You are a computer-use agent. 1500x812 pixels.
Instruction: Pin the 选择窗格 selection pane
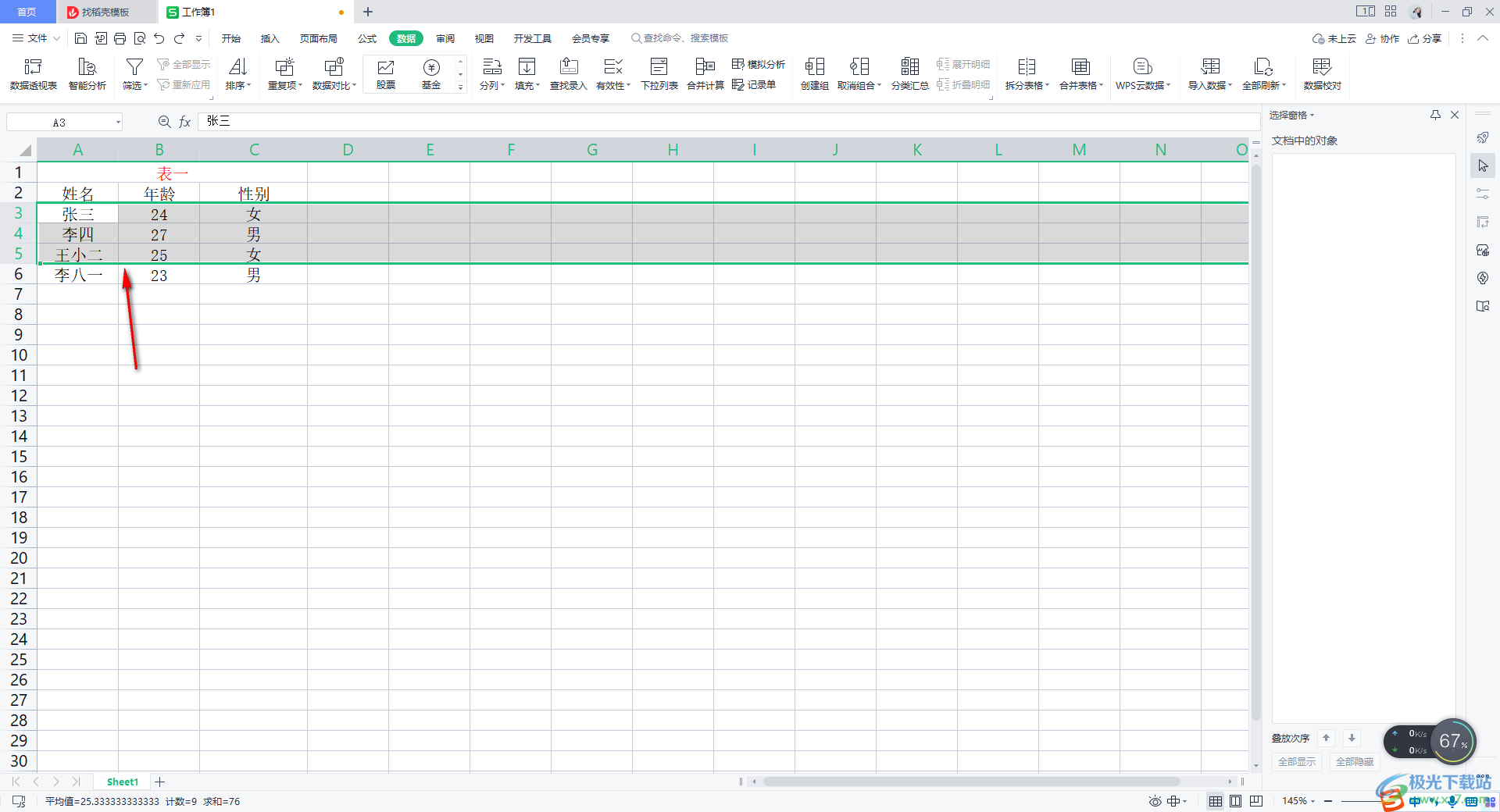coord(1435,115)
